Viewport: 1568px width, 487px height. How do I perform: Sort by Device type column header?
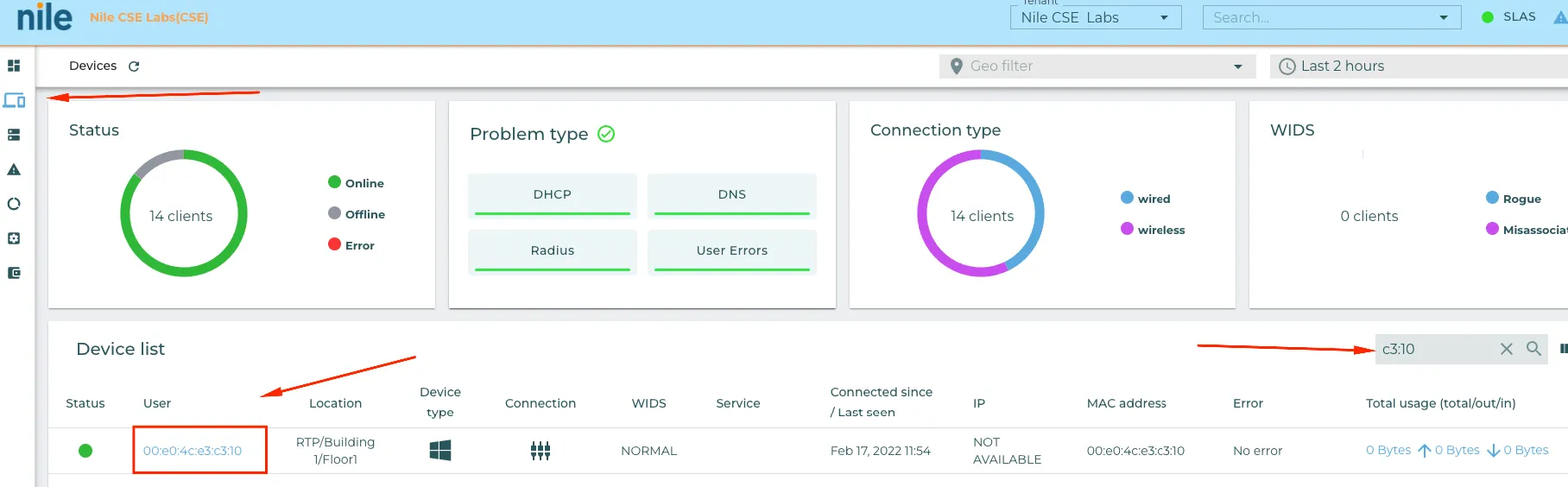tap(440, 402)
